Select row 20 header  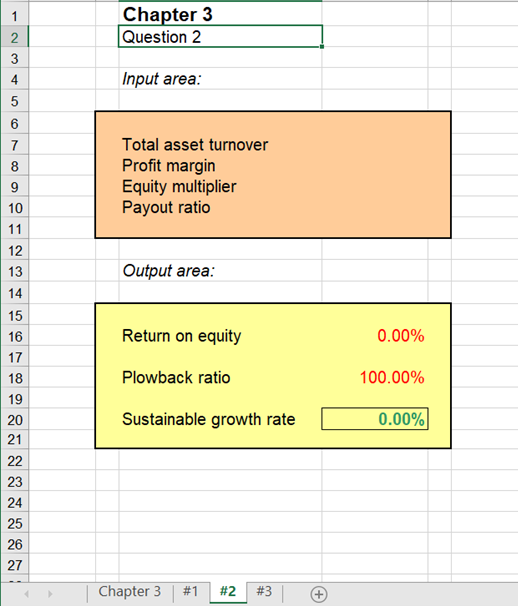coord(14,420)
